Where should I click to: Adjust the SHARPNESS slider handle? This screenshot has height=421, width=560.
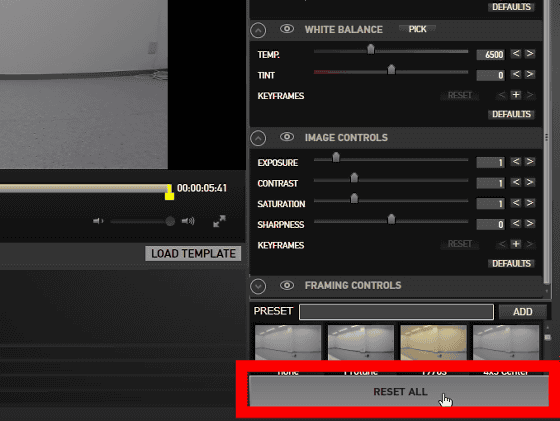pyautogui.click(x=391, y=219)
